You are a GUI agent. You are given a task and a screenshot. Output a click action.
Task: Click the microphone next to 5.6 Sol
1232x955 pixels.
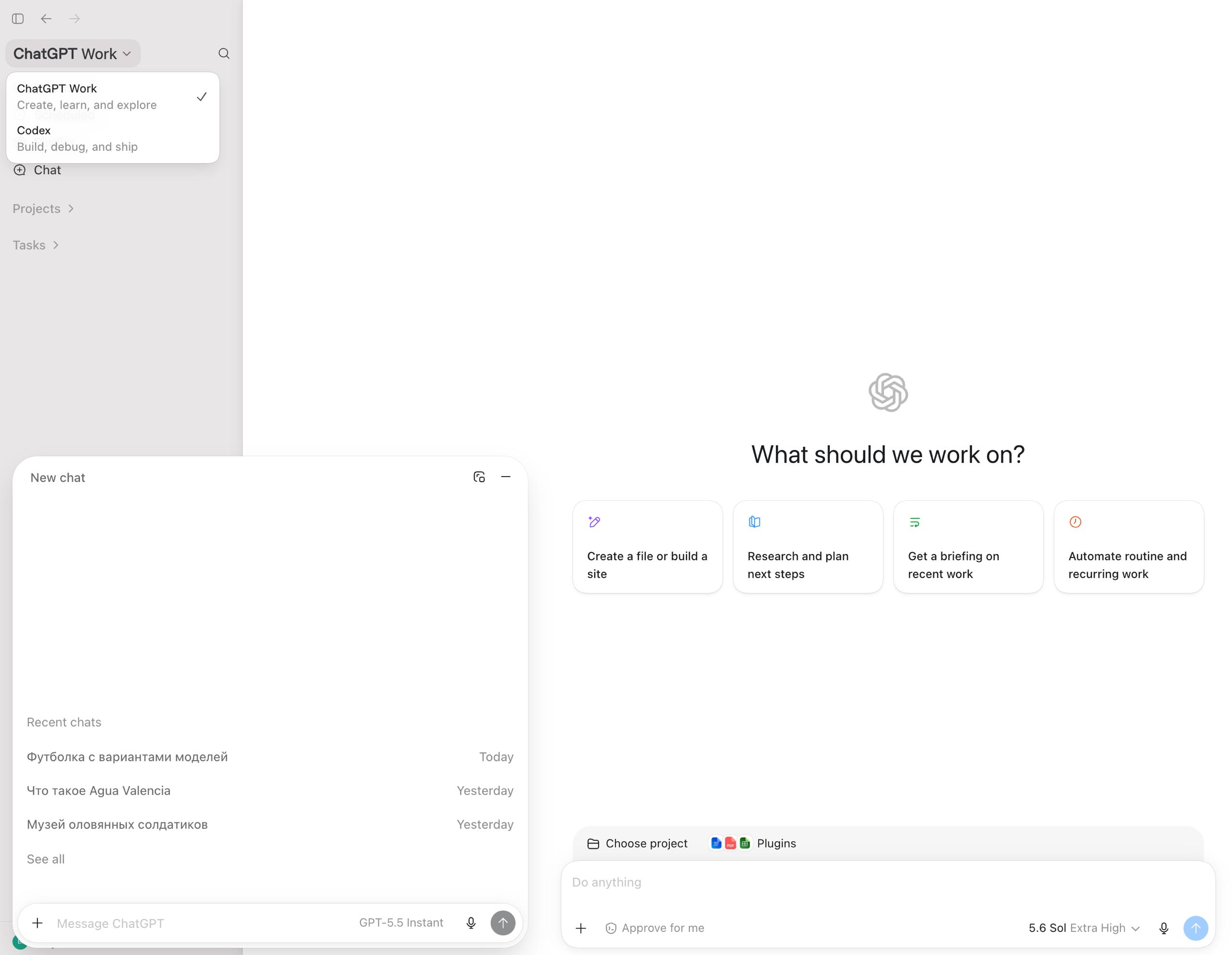coord(1164,928)
